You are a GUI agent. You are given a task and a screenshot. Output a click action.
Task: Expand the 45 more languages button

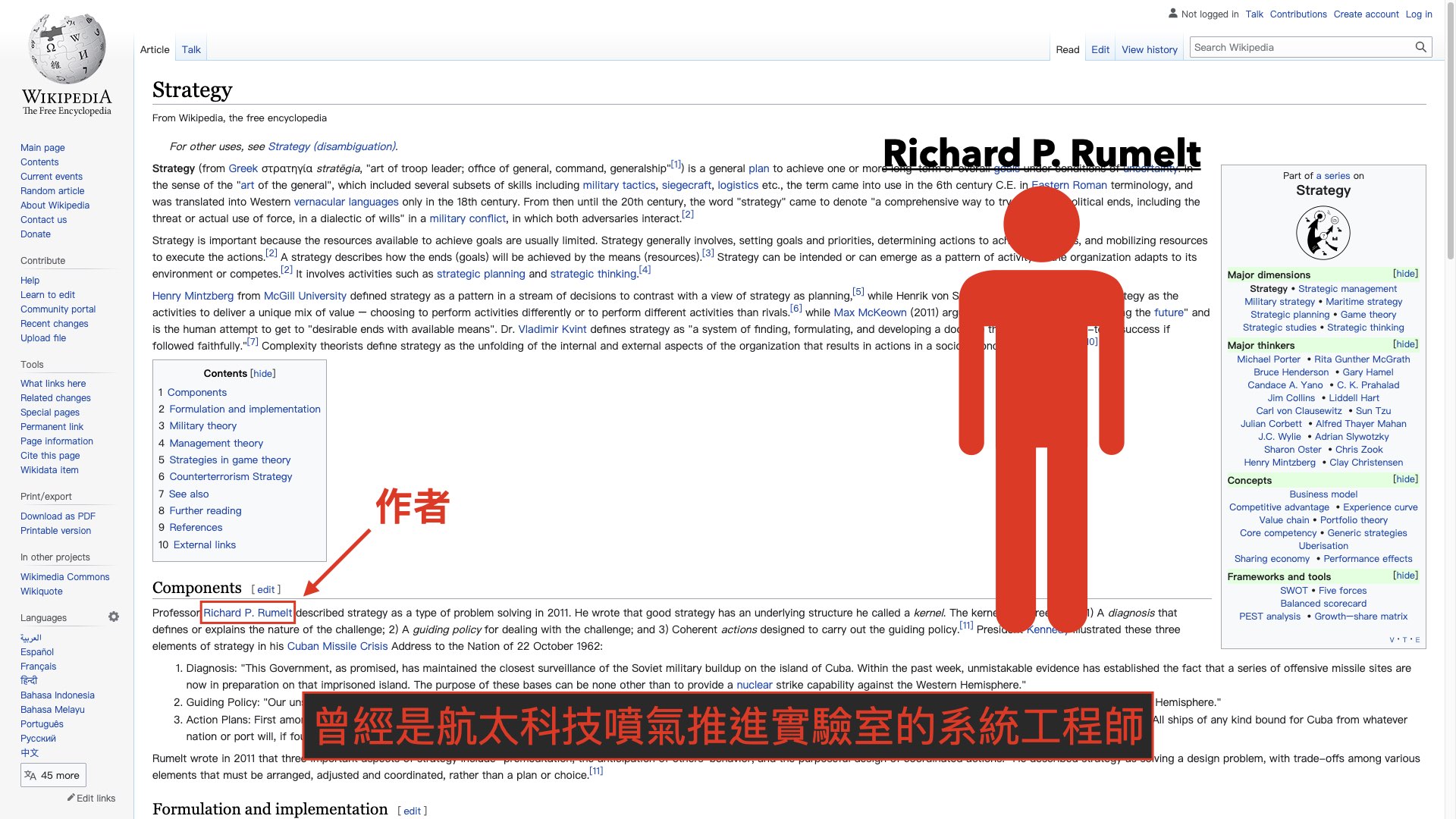pyautogui.click(x=53, y=775)
